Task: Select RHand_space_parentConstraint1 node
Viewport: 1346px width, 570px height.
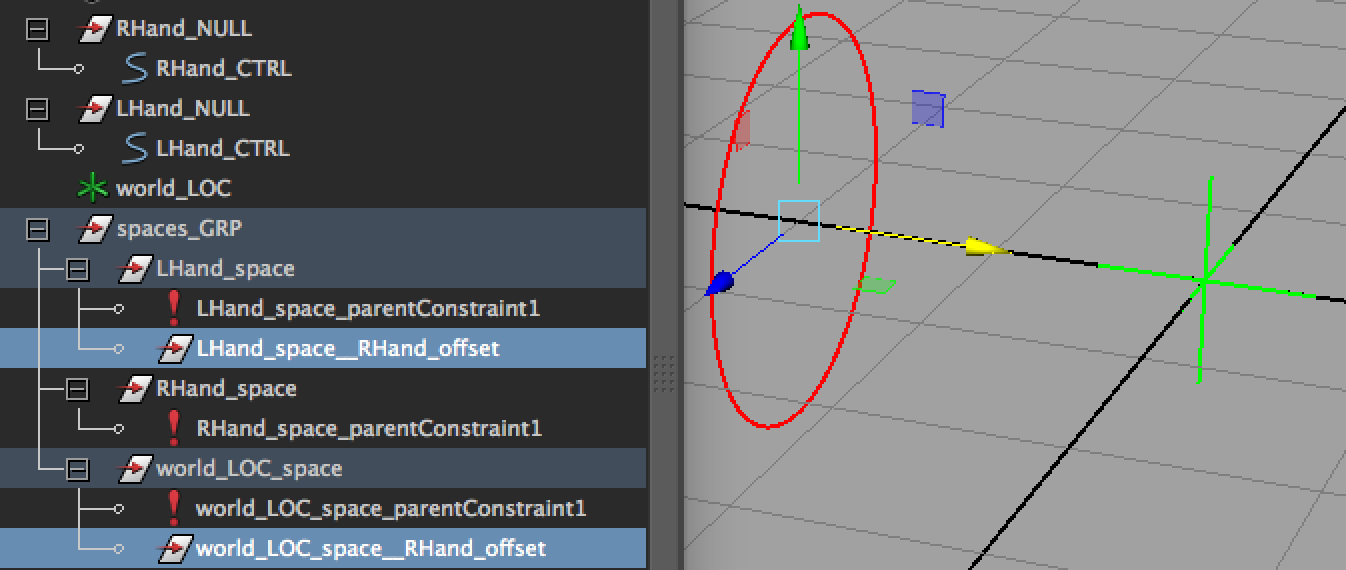Action: click(369, 429)
